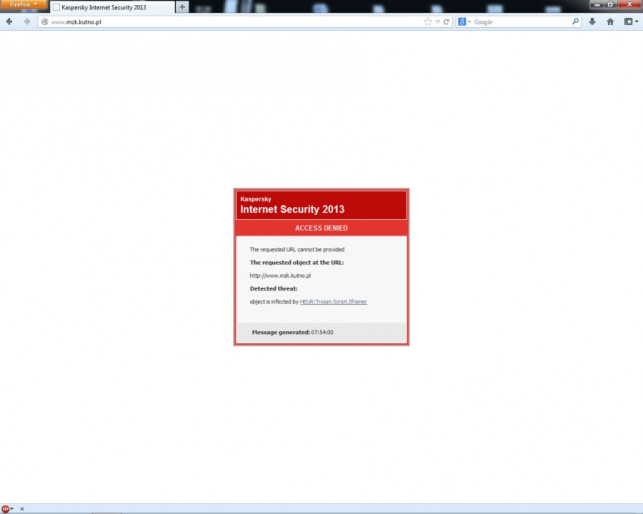The width and height of the screenshot is (643, 514).
Task: Click the 'Detected threat:' label
Action: point(274,289)
